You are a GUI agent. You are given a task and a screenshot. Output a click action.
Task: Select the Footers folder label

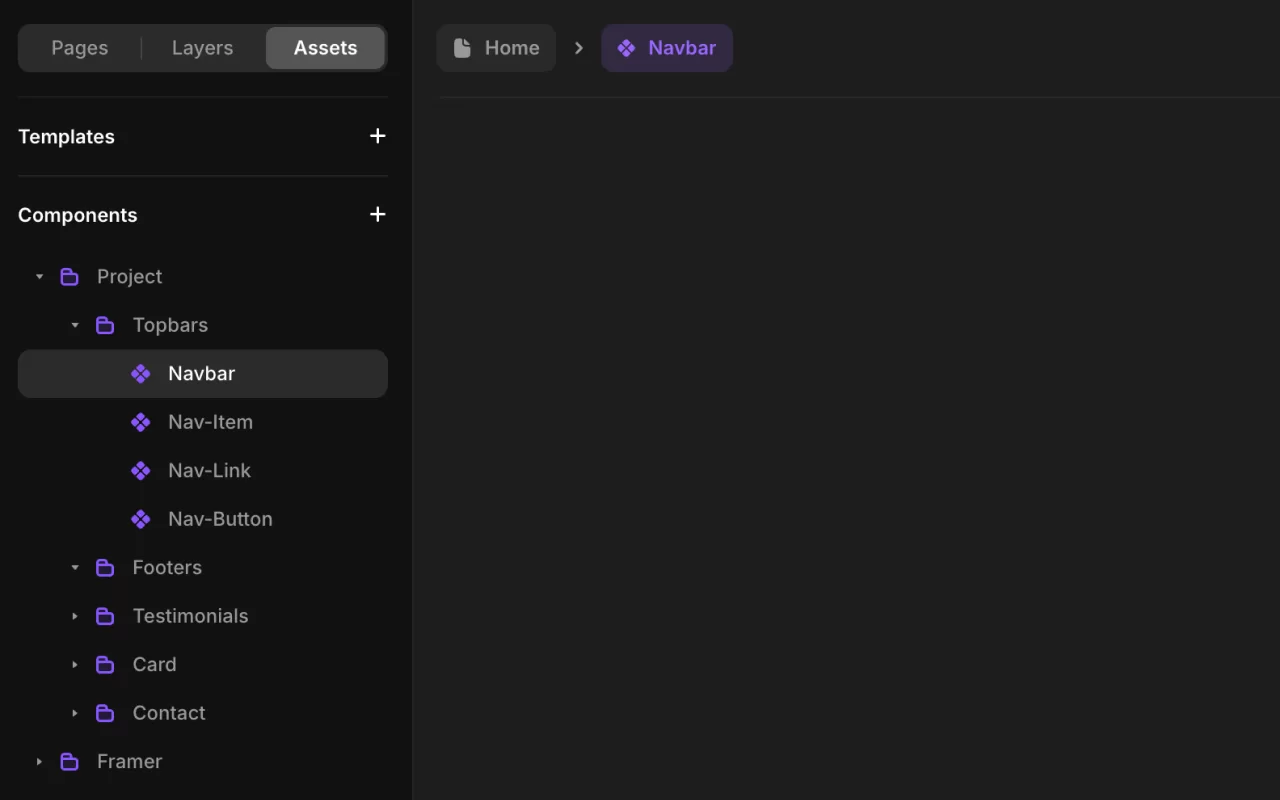pyautogui.click(x=167, y=568)
